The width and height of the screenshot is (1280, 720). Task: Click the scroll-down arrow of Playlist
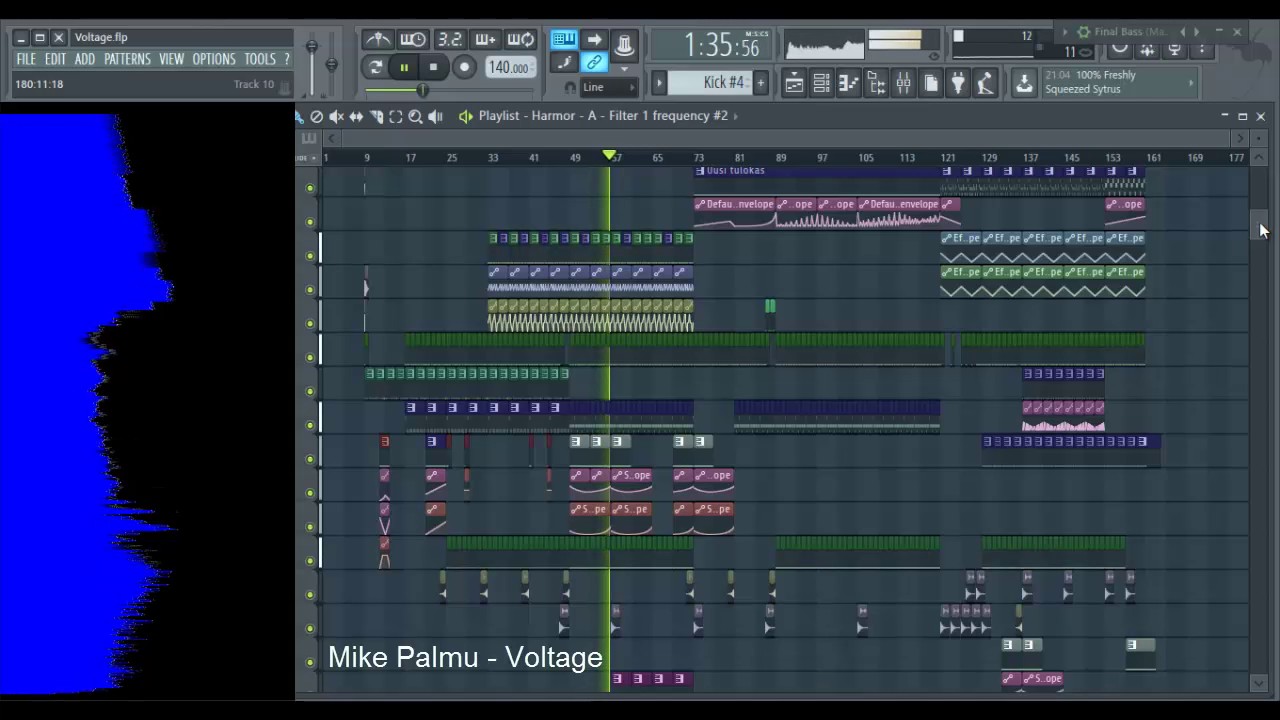pos(1259,682)
